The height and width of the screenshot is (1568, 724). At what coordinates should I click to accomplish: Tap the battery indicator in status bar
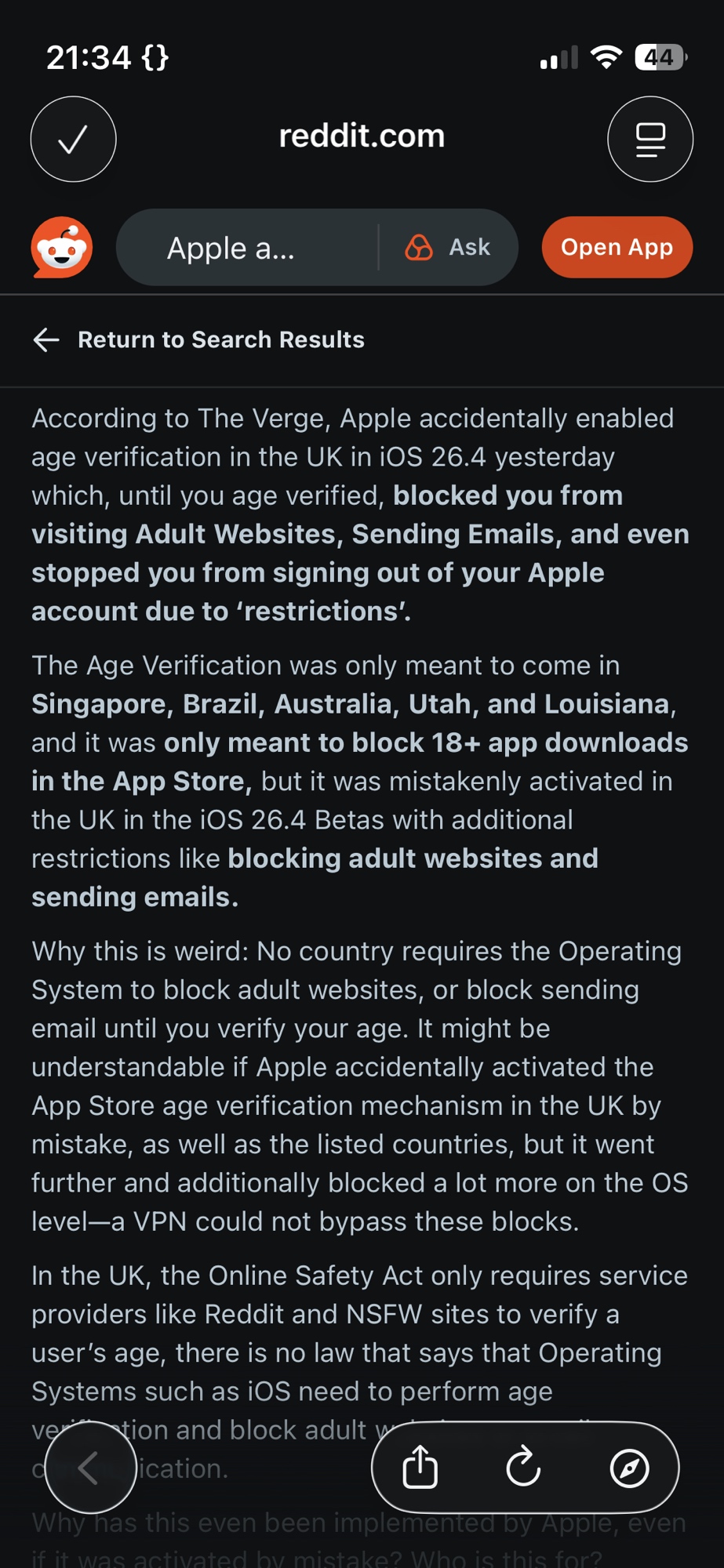[660, 57]
